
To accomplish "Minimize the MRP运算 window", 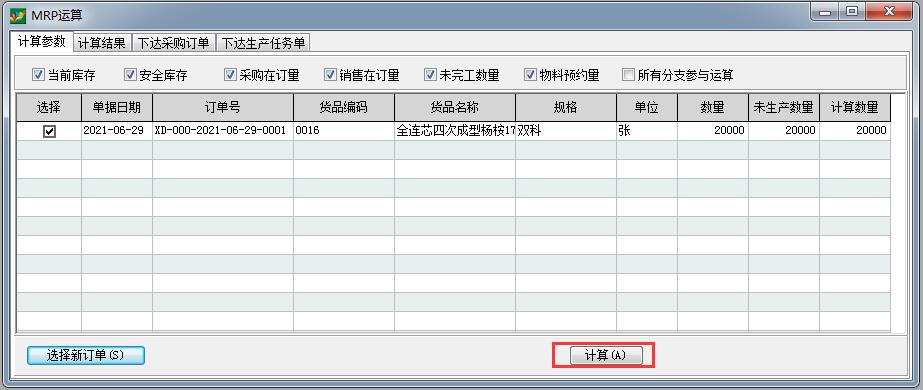I will click(825, 12).
